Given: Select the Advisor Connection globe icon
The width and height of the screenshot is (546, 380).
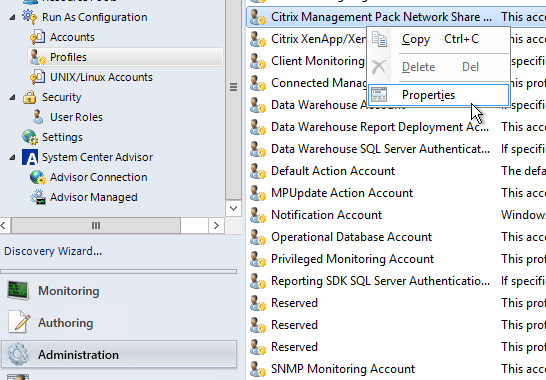Looking at the screenshot, I should tap(38, 177).
